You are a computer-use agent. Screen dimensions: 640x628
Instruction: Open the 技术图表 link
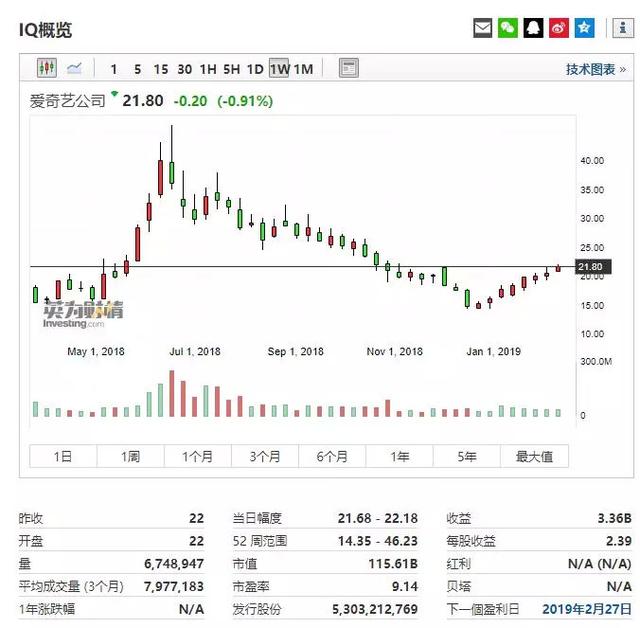tap(596, 69)
